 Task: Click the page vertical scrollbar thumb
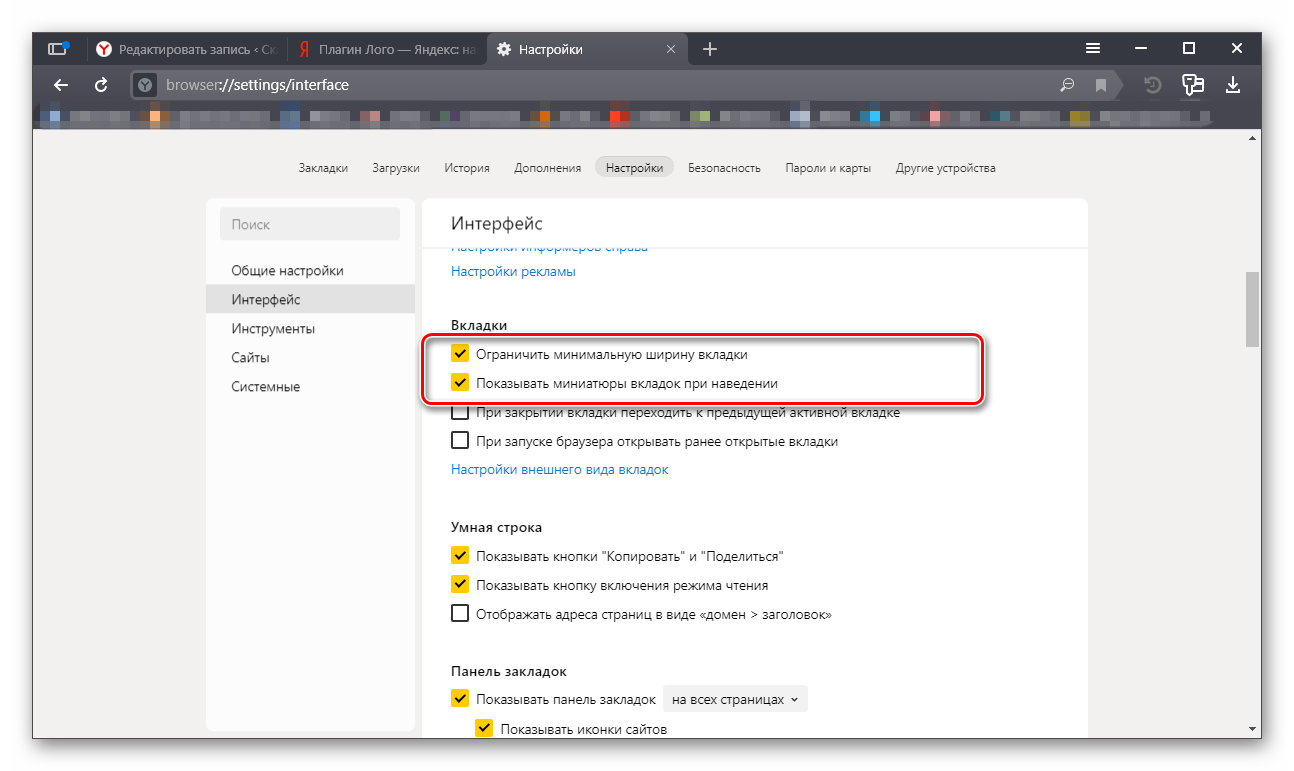[x=1252, y=309]
